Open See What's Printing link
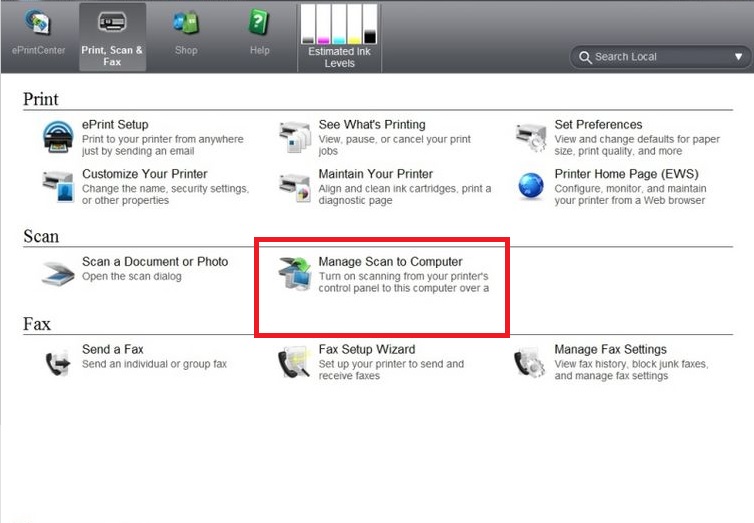 tap(372, 125)
